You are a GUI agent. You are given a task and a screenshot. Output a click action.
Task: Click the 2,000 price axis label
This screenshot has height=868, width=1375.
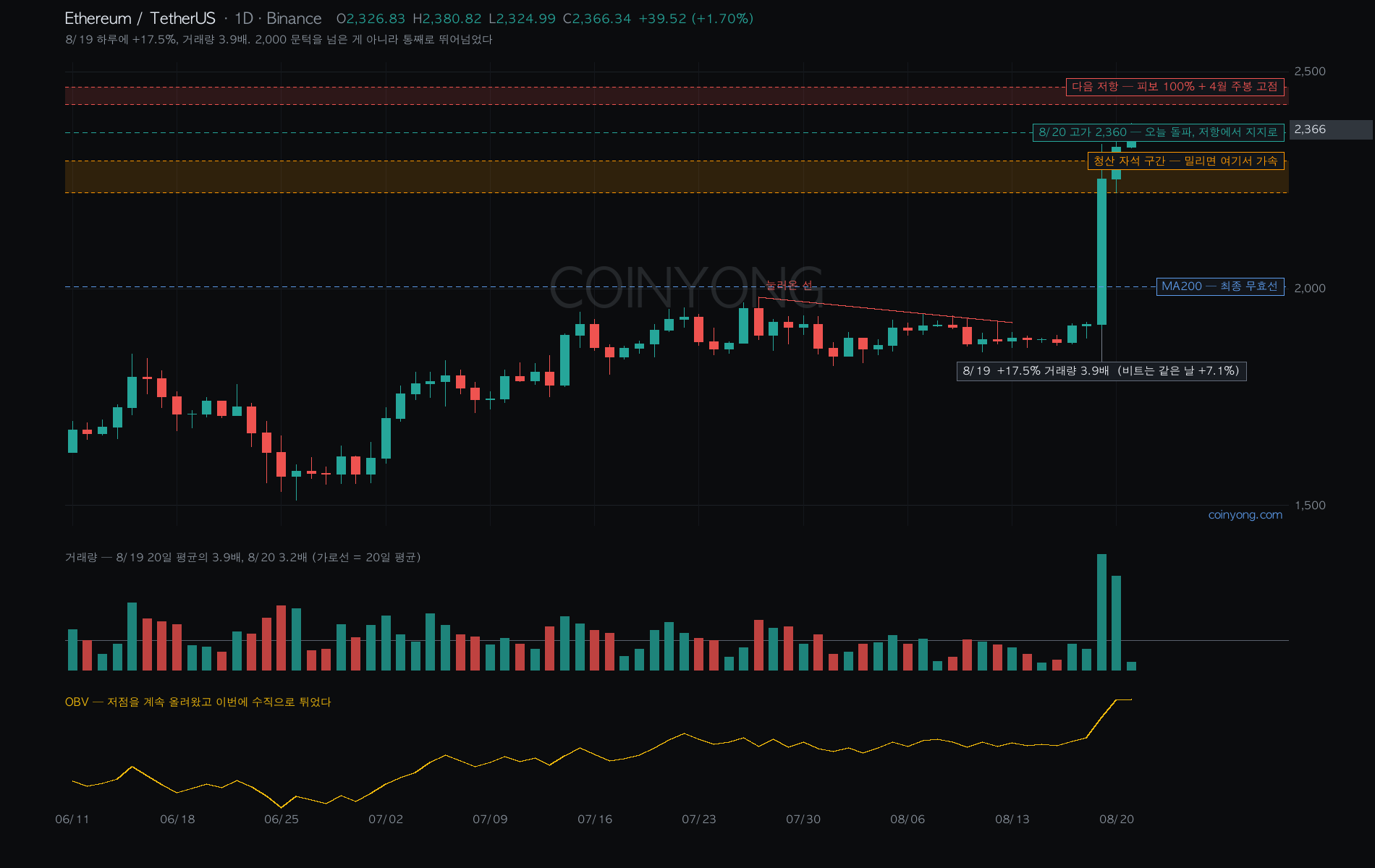(1310, 288)
